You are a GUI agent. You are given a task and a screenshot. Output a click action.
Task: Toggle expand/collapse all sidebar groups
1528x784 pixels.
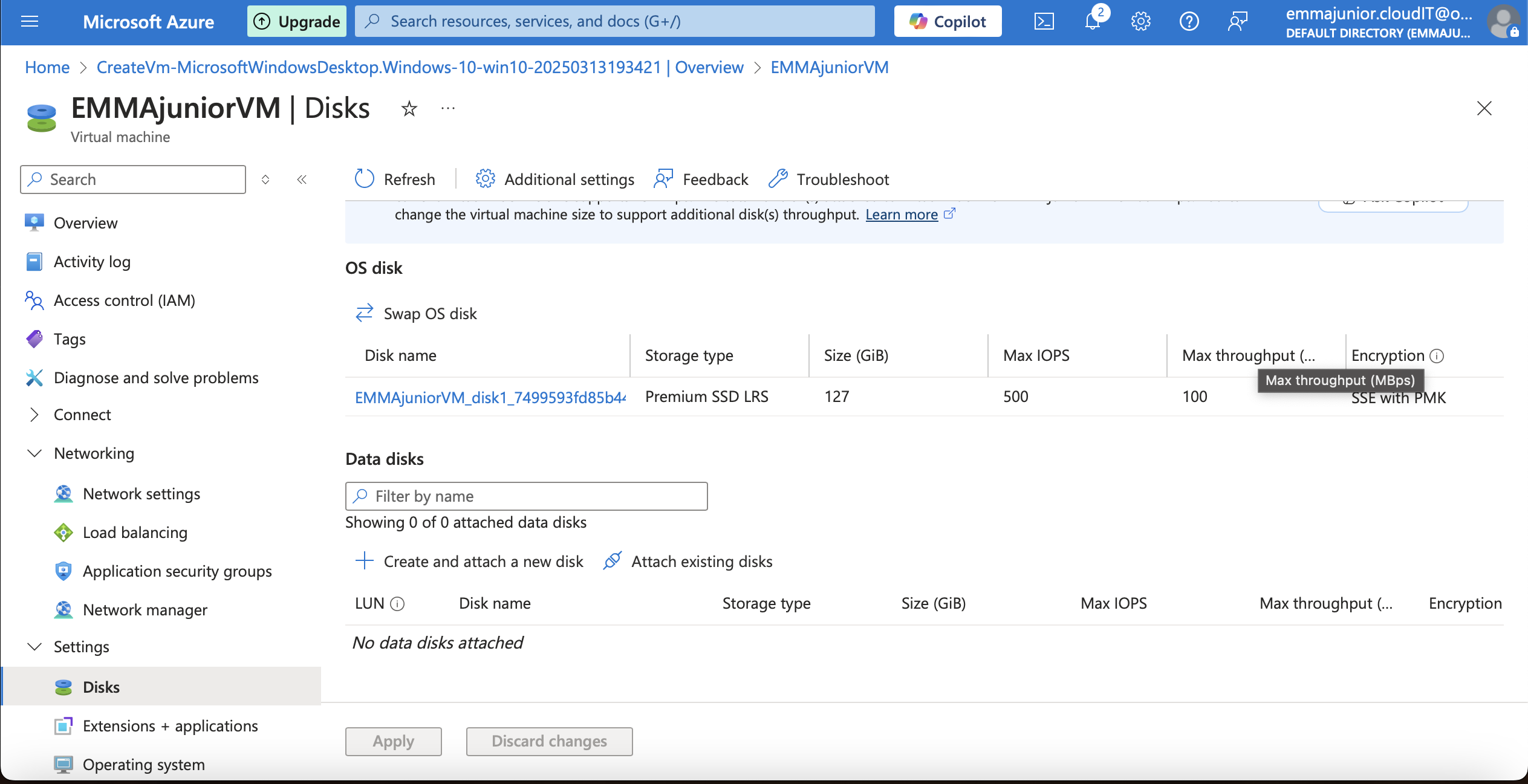pos(265,180)
